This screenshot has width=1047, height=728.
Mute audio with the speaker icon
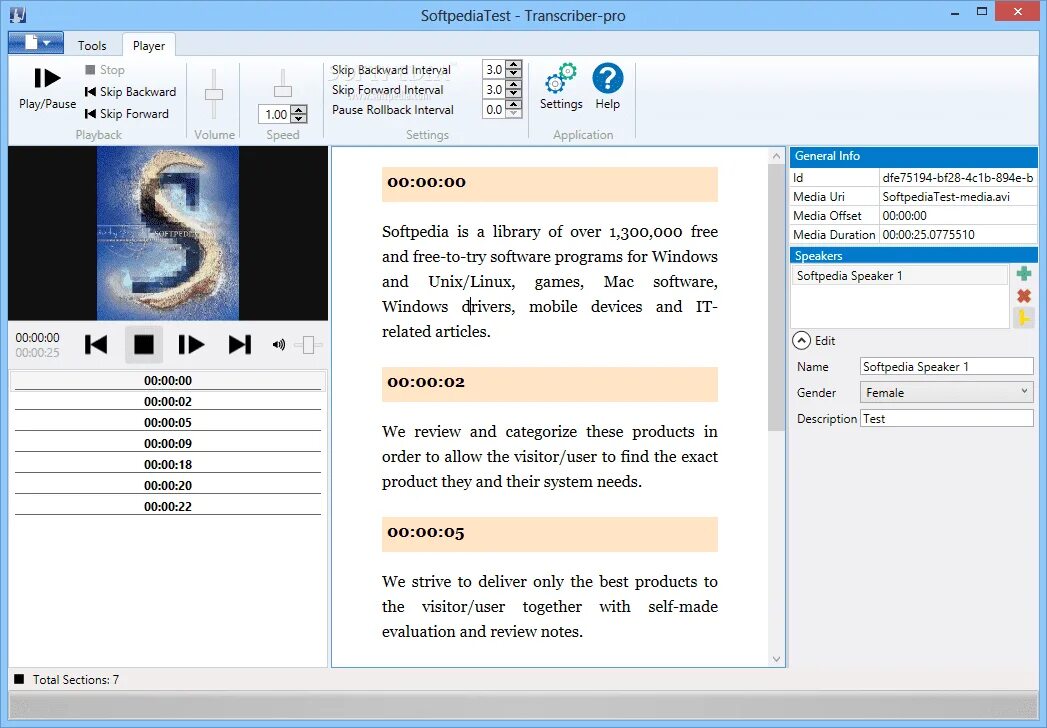278,345
